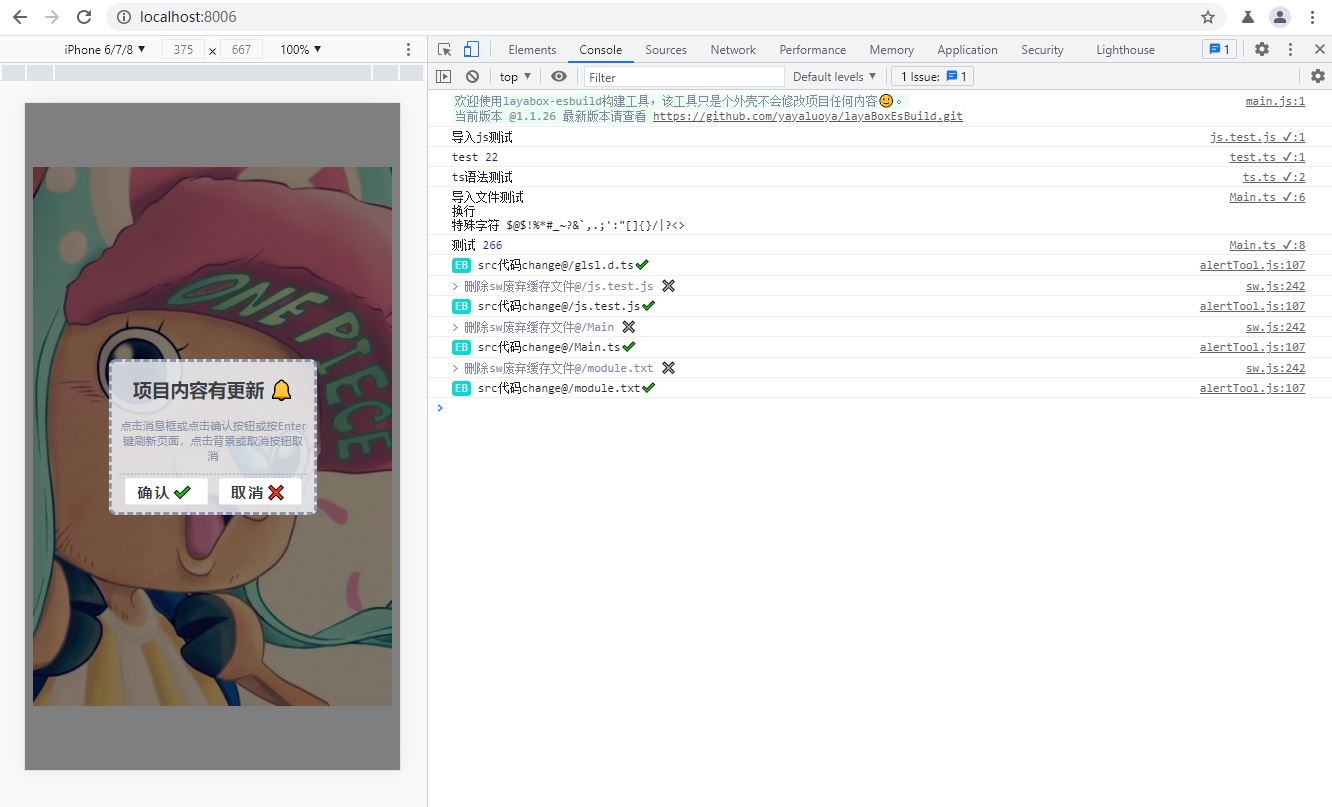Open the Memory tab
This screenshot has width=1332, height=807.
891,49
